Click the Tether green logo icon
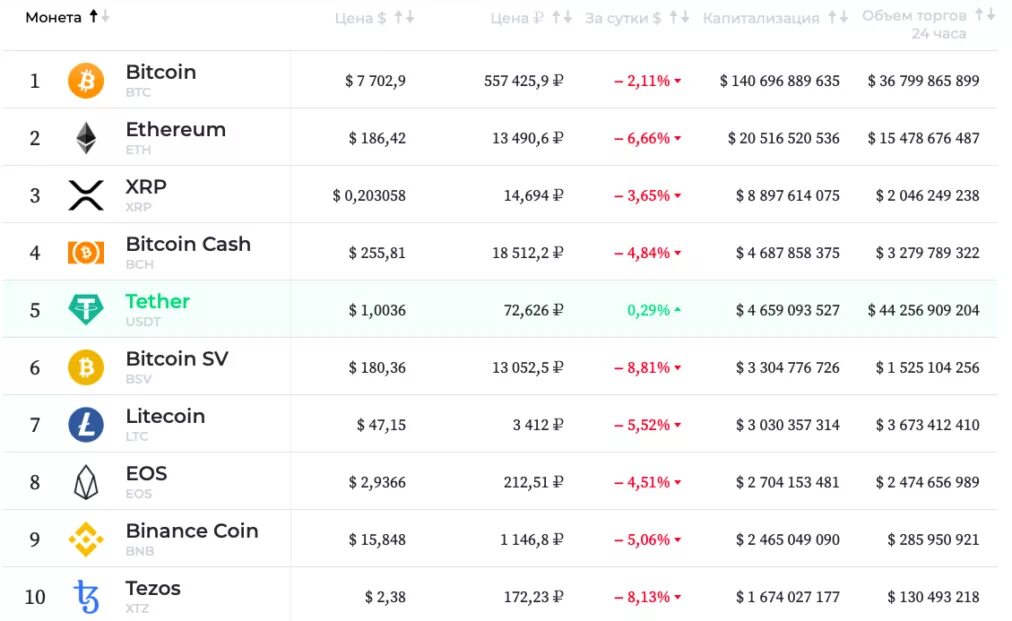Viewport: 1012px width, 621px height. point(86,310)
